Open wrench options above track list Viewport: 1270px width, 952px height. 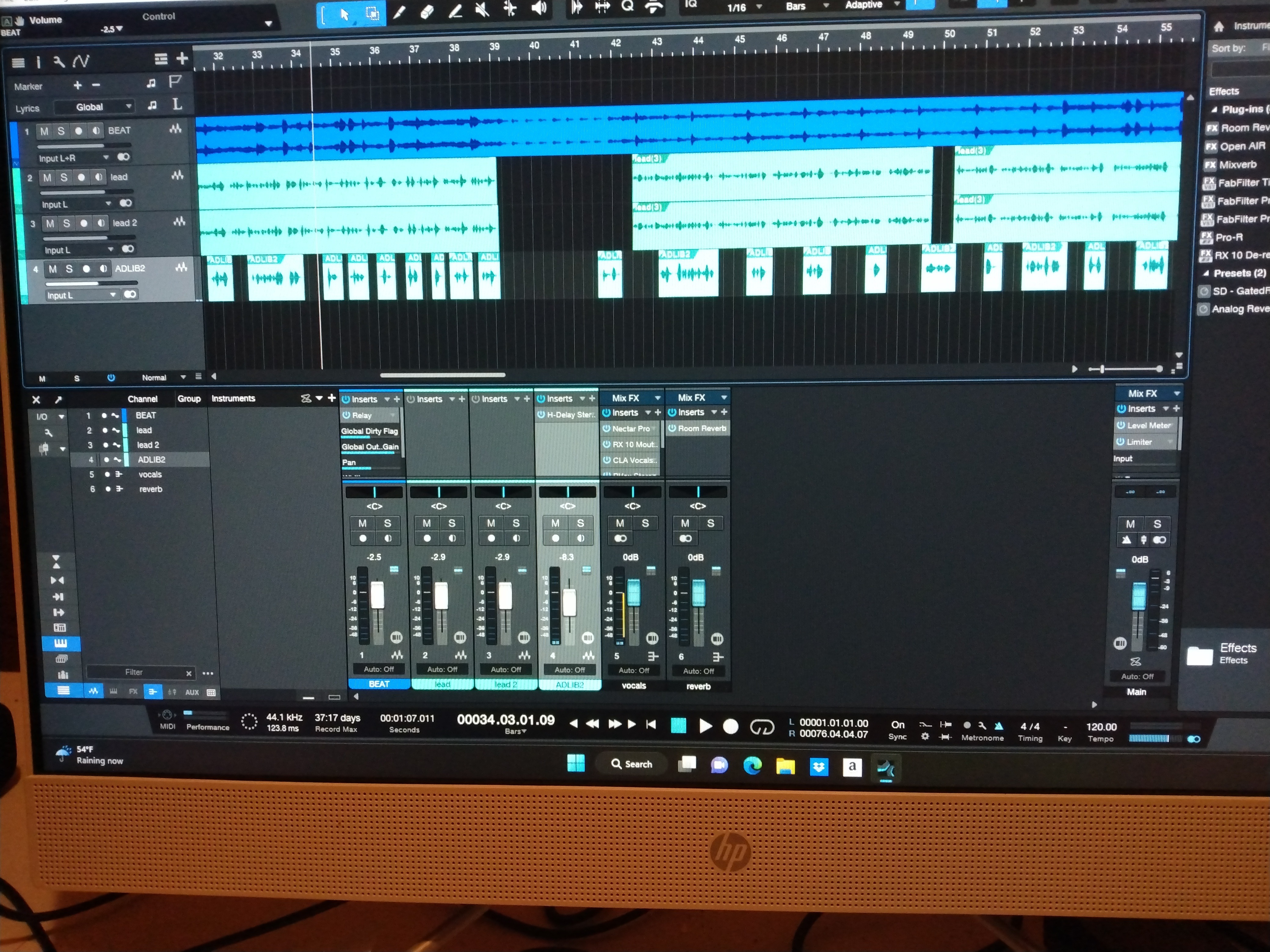[x=59, y=61]
